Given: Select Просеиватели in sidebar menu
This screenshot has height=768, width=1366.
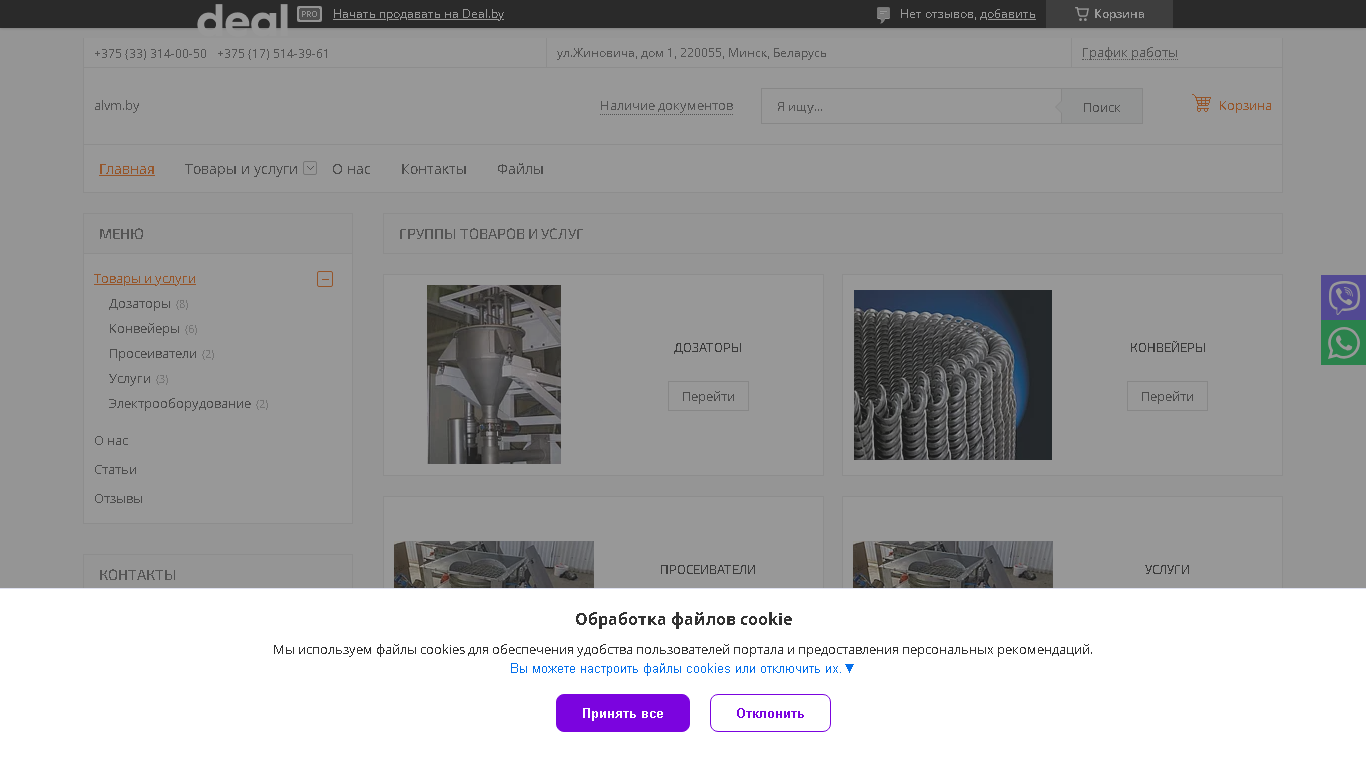Looking at the screenshot, I should [x=153, y=353].
